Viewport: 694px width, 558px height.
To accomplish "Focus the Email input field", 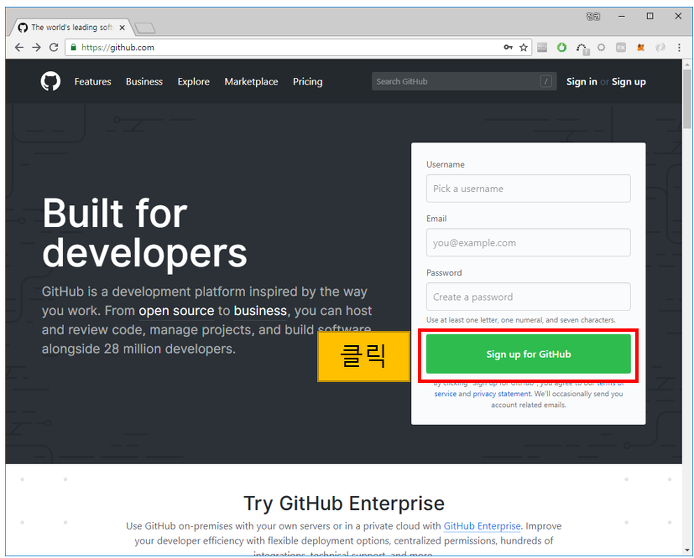I will [x=528, y=242].
